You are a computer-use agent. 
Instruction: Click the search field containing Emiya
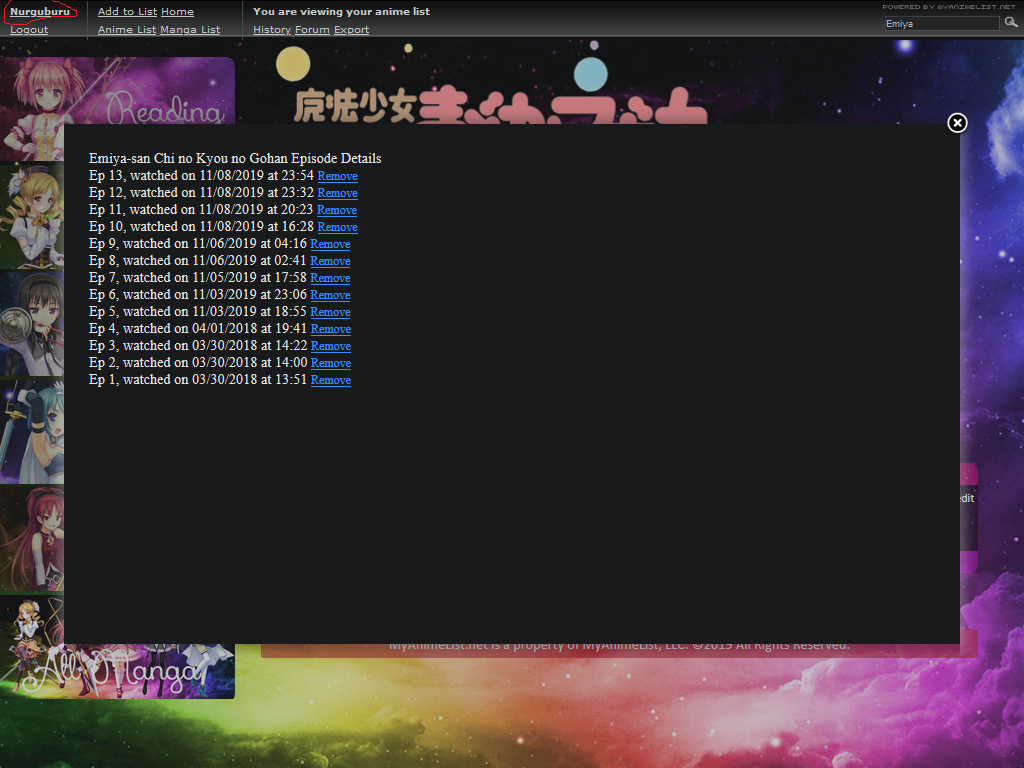(941, 23)
